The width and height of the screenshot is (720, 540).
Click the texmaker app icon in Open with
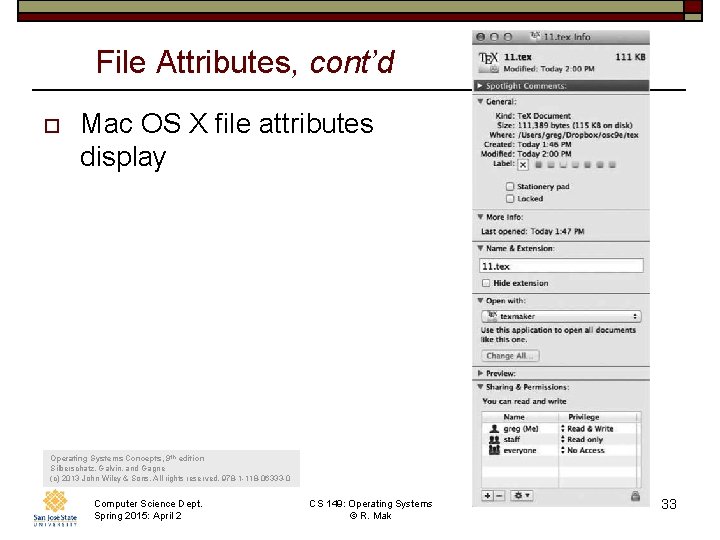(x=492, y=315)
